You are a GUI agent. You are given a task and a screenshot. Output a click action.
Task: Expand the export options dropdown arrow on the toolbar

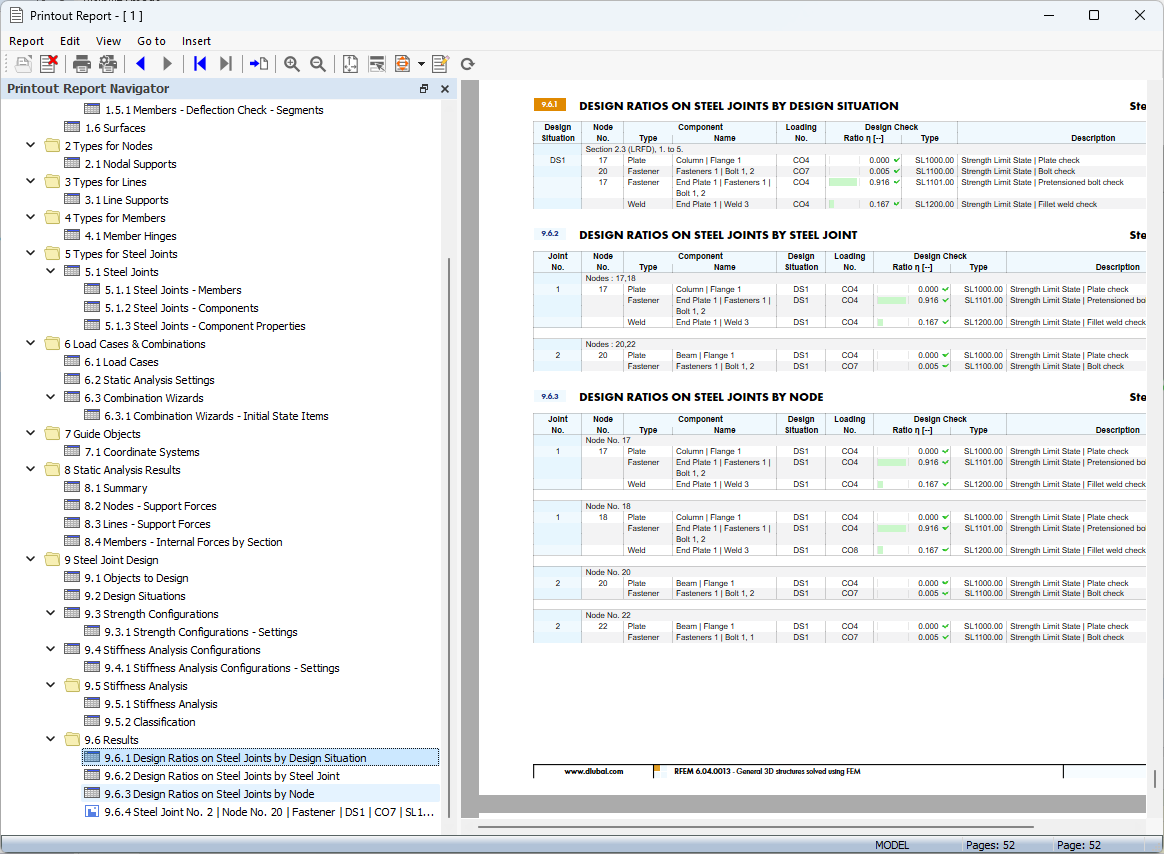pos(420,63)
